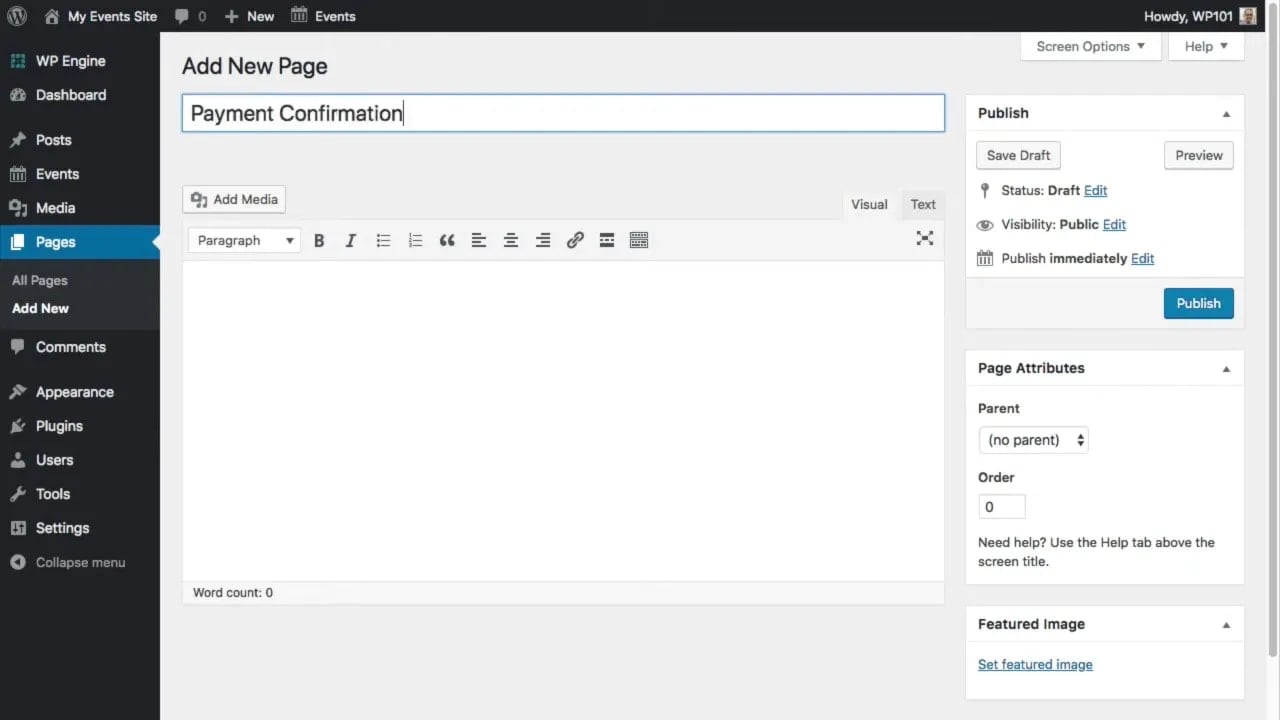Select Pages in the sidebar
Screen dimensions: 1280x720
80,242
